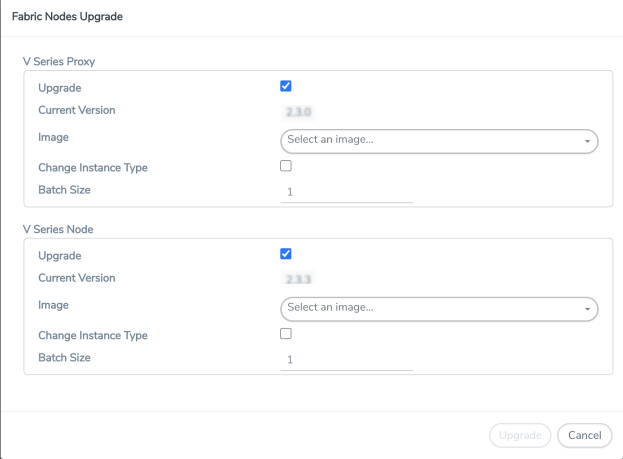
Task: Click the V Series Node image dropdown arrow
Action: tap(587, 309)
